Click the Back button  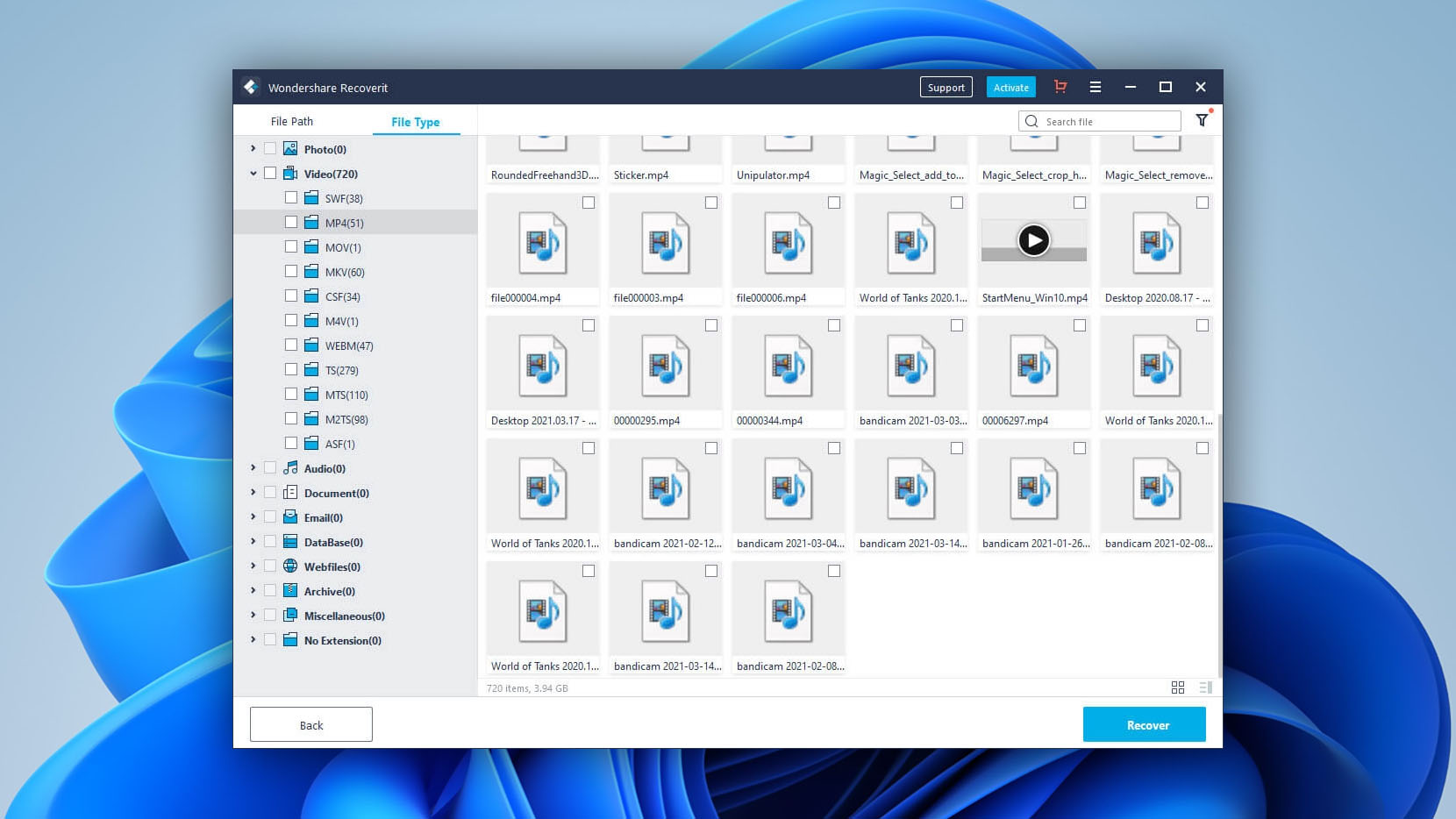(x=311, y=724)
